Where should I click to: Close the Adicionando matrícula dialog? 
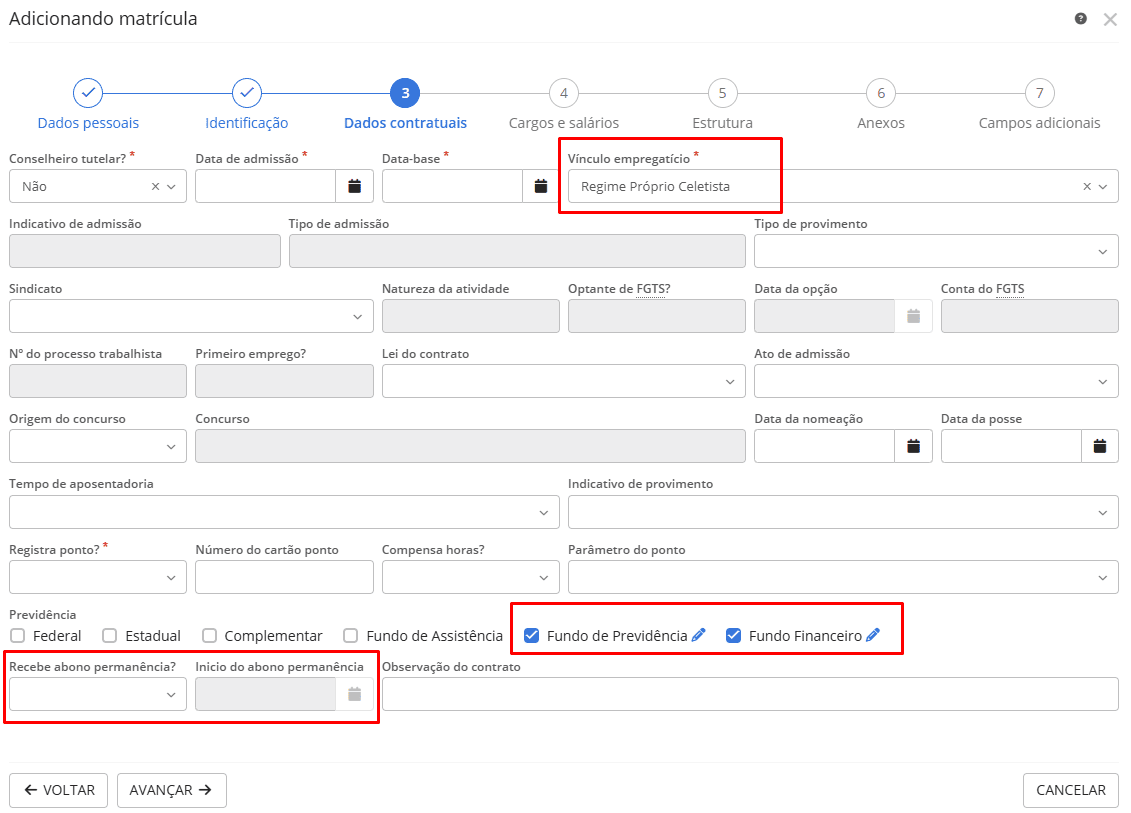(x=1110, y=19)
